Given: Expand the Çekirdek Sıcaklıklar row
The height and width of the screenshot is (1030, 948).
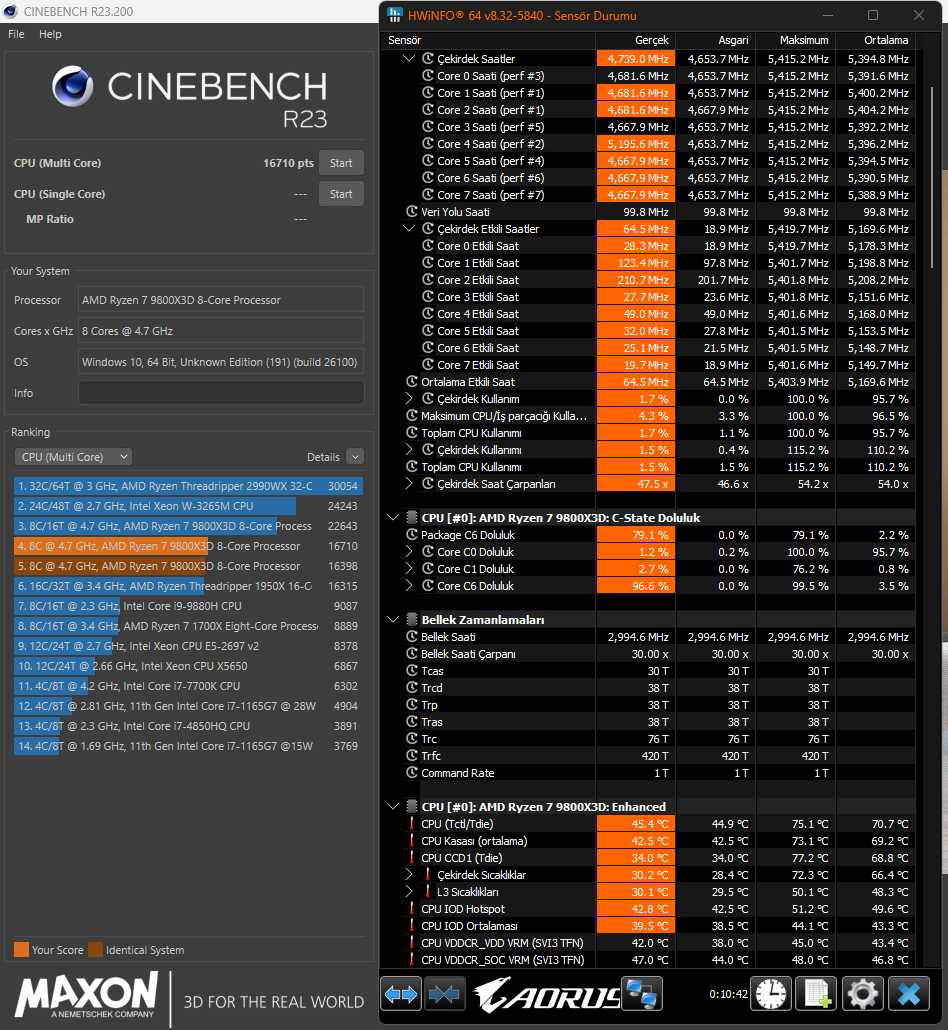Looking at the screenshot, I should pos(409,874).
